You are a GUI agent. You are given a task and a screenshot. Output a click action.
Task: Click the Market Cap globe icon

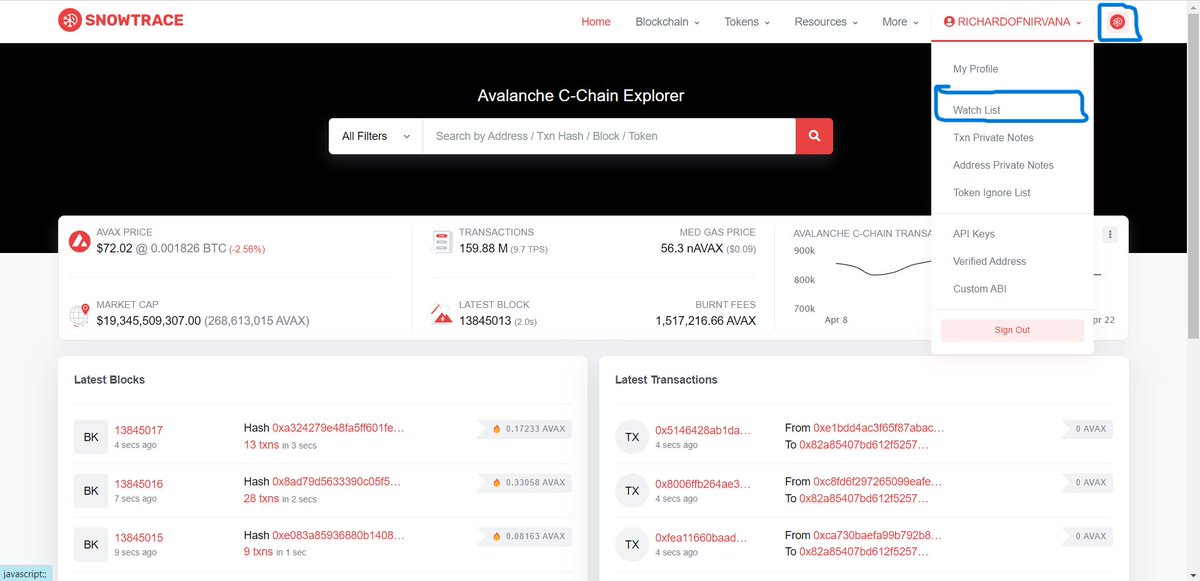tap(80, 314)
